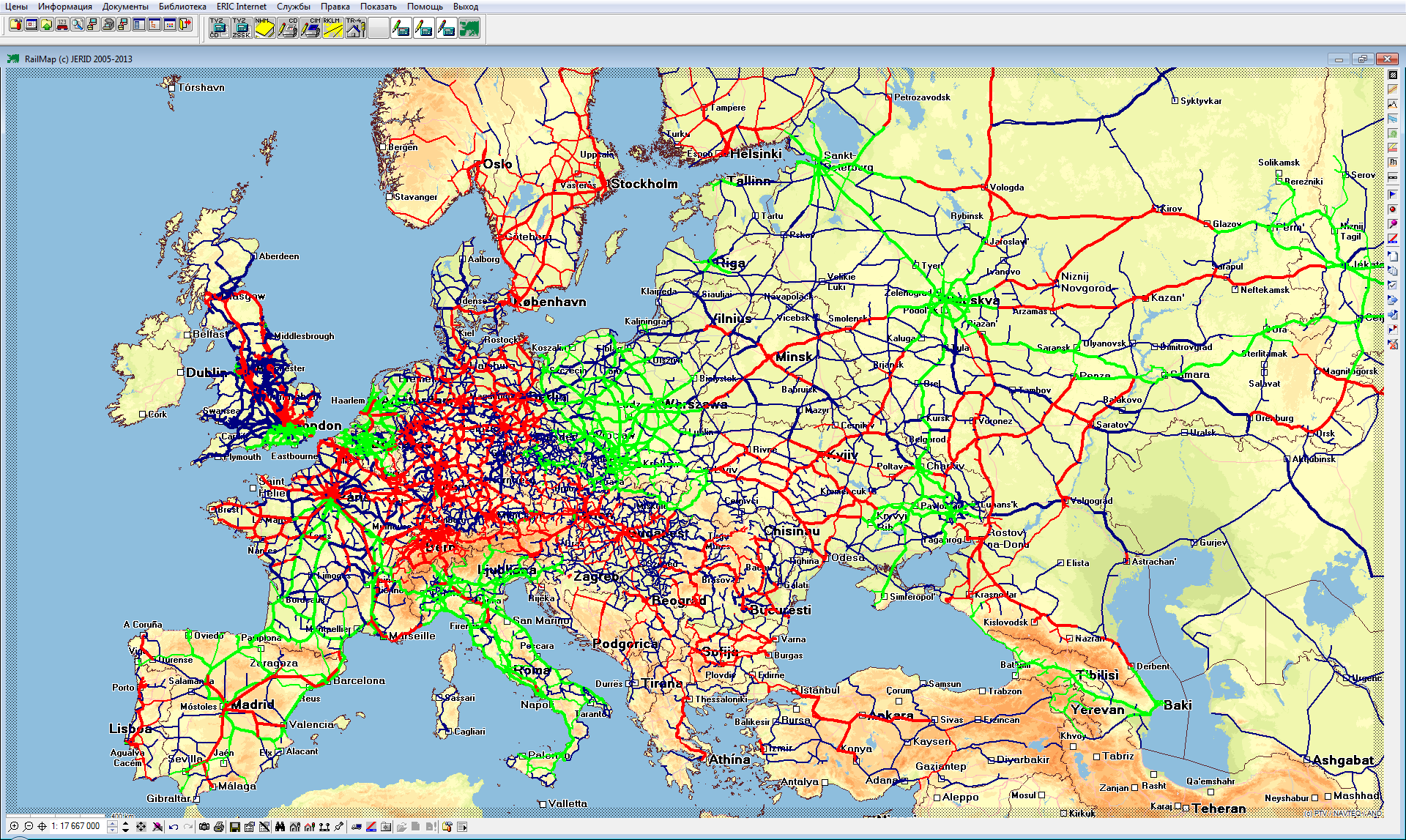Click the four-arrow pan tool icon
The image size is (1406, 840).
point(141,827)
